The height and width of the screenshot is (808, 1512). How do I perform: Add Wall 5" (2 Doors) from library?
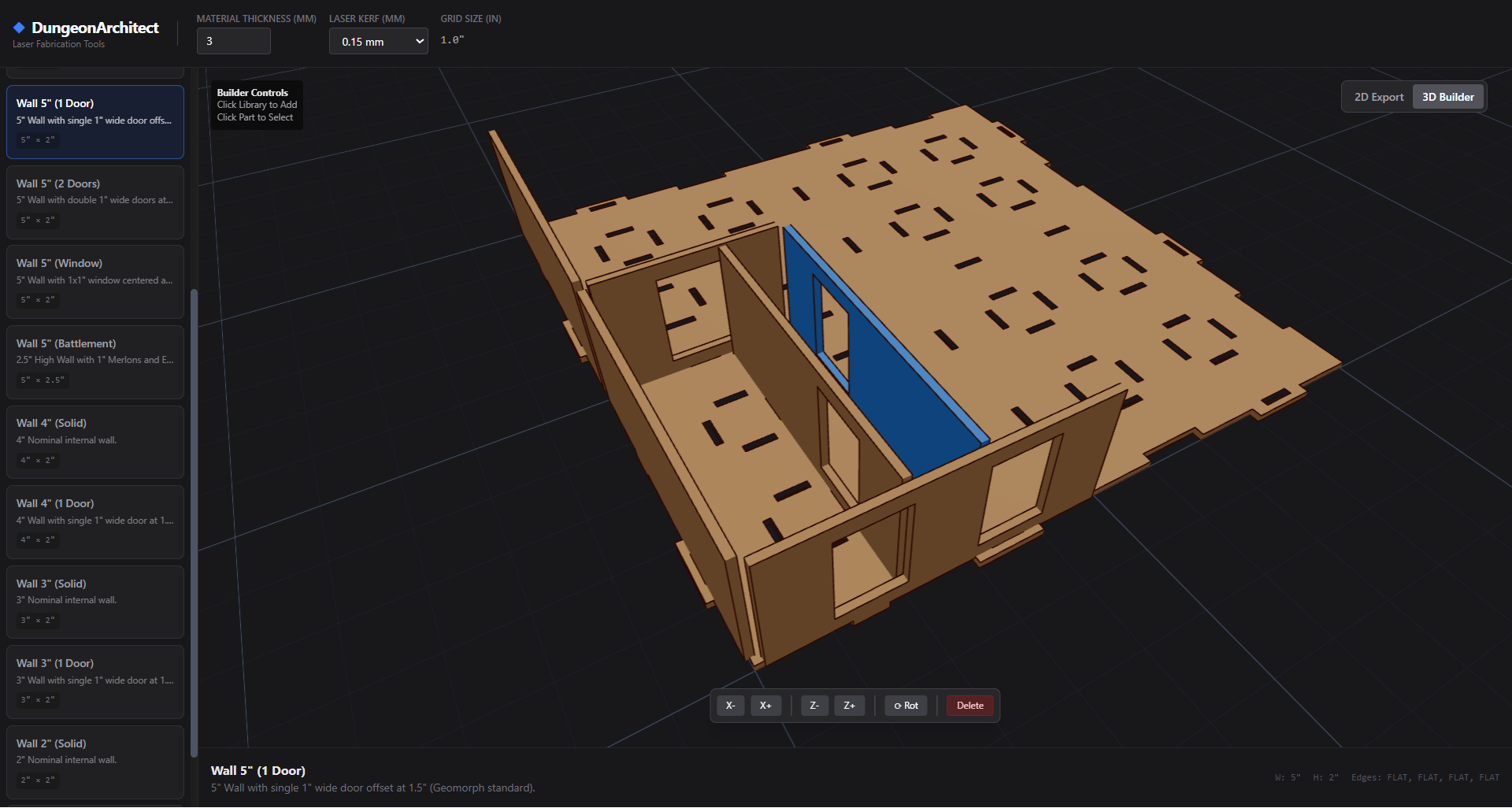95,202
